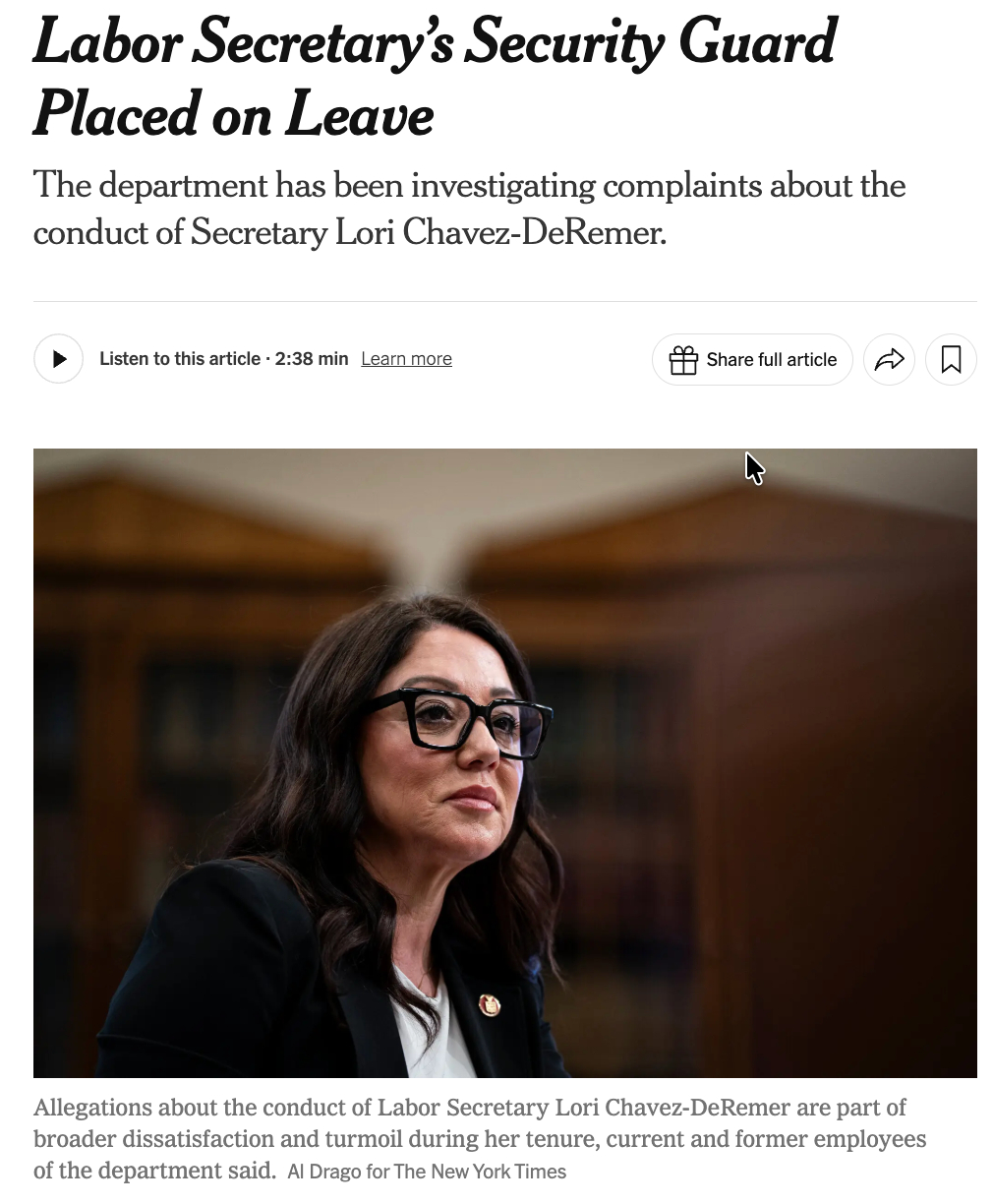The height and width of the screenshot is (1204, 993).
Task: Click the black eyeglasses in the photo
Action: [458, 720]
